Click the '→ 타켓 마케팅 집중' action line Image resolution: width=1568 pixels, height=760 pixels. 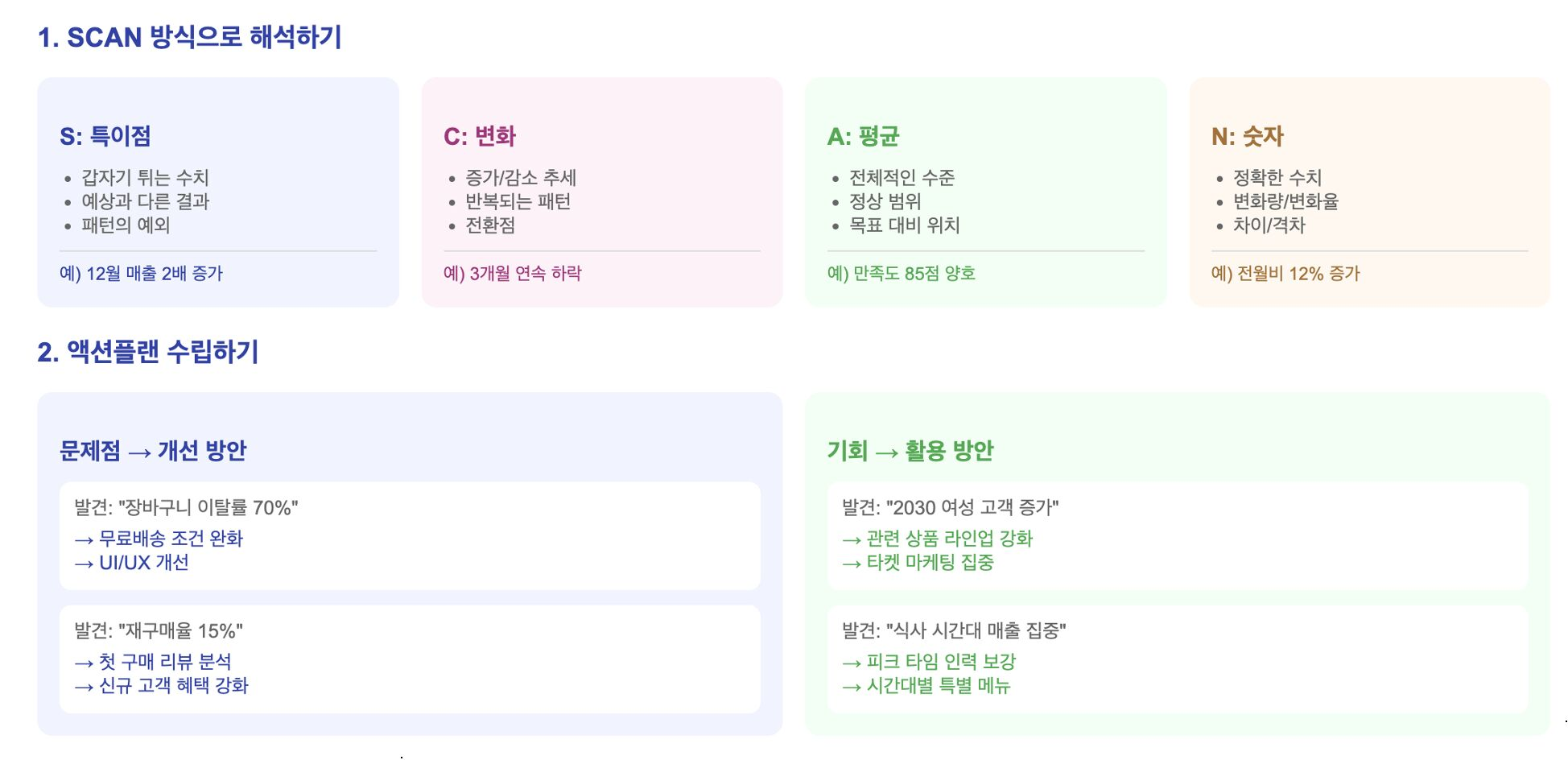pyautogui.click(x=918, y=563)
